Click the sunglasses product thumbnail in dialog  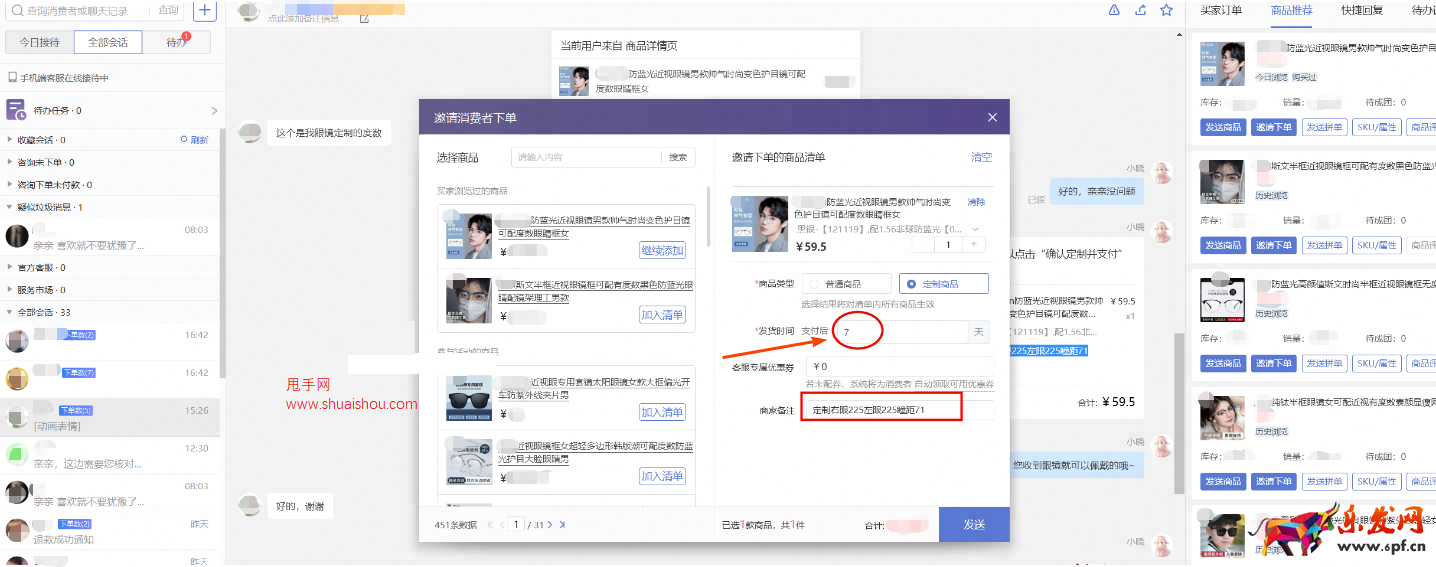pos(468,398)
